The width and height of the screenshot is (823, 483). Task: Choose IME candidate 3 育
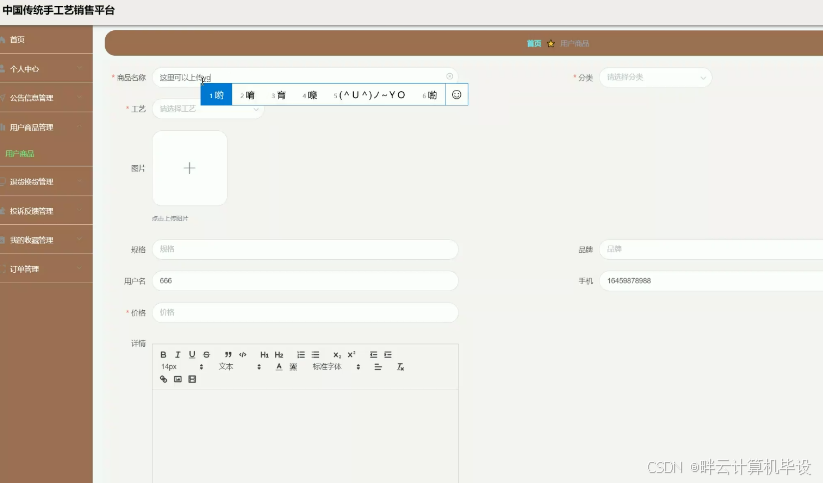[278, 95]
